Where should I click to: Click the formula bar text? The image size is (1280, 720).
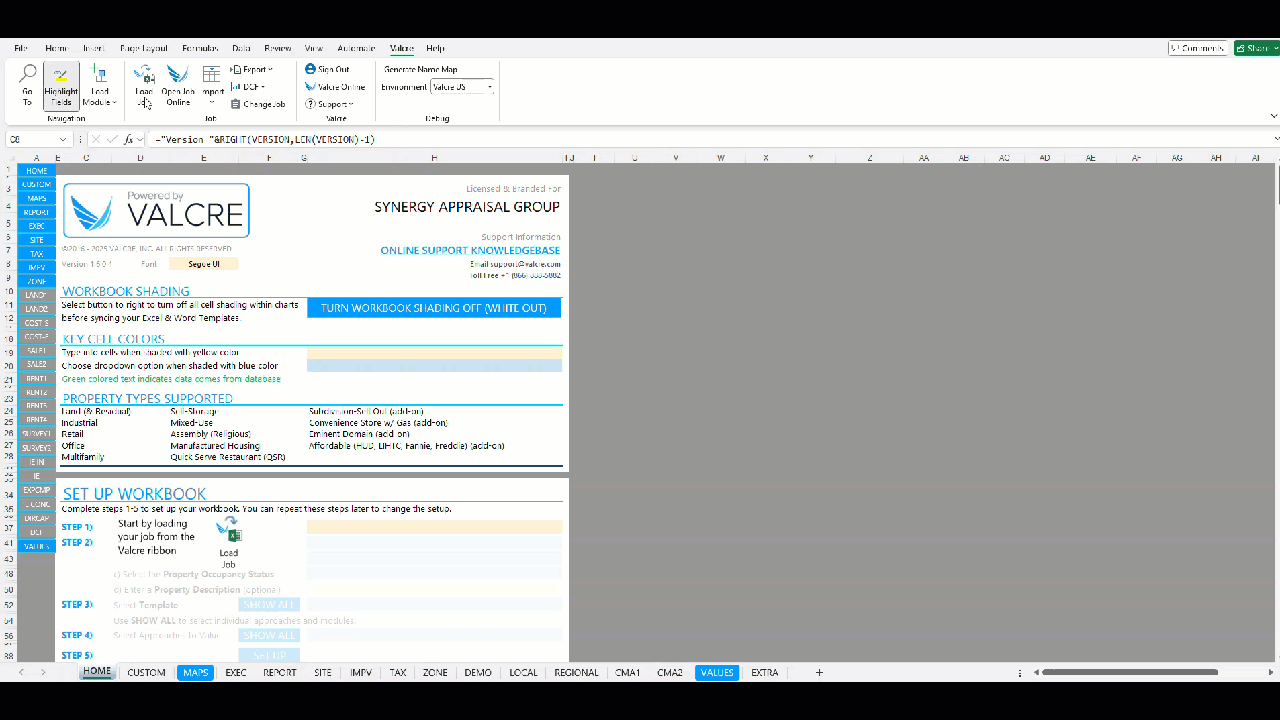pyautogui.click(x=265, y=140)
